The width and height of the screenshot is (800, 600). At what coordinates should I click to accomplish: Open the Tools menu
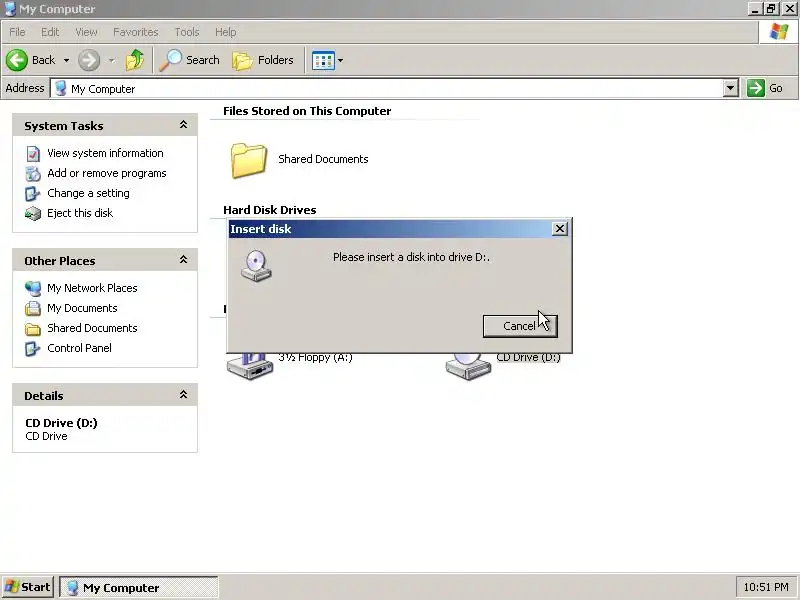(187, 32)
